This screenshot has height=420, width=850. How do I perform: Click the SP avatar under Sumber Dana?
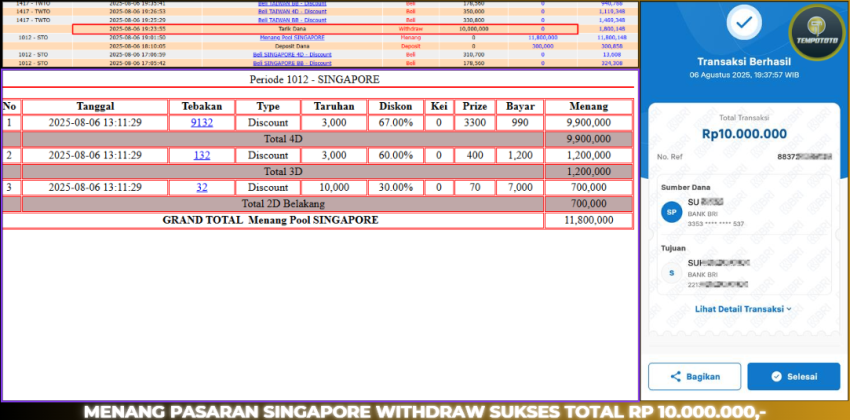coord(672,212)
